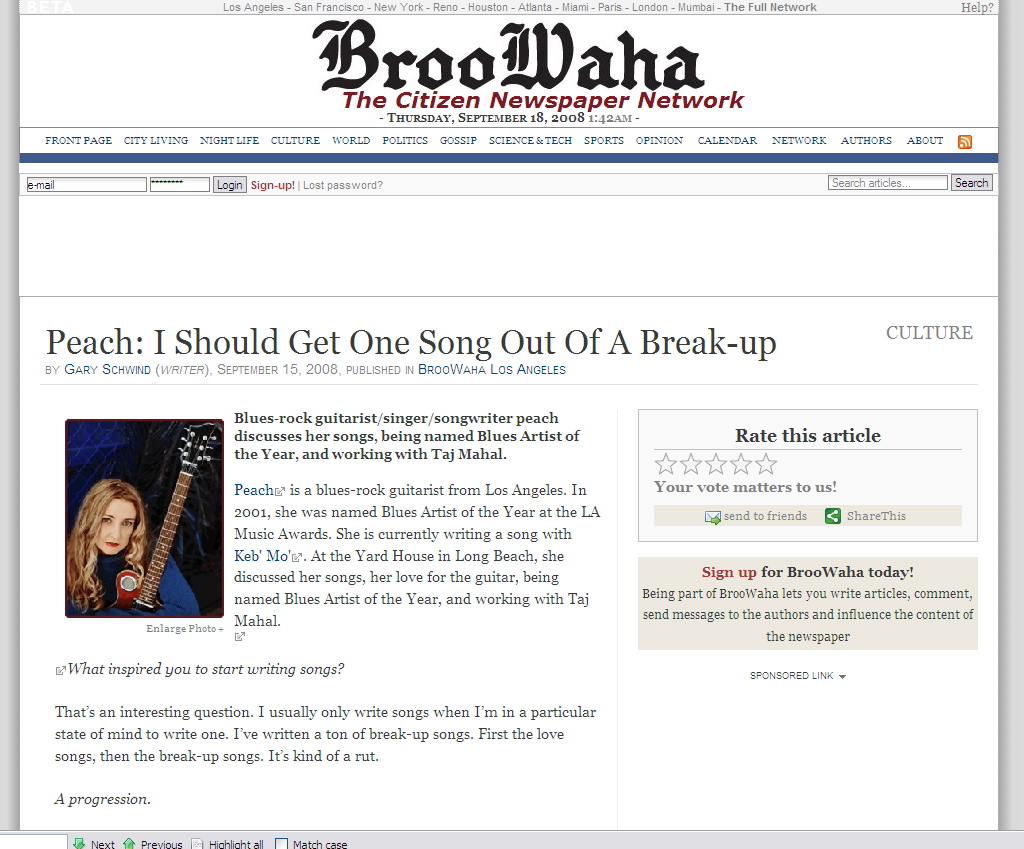Go to the Authors page
The width and height of the screenshot is (1024, 849).
[x=866, y=140]
